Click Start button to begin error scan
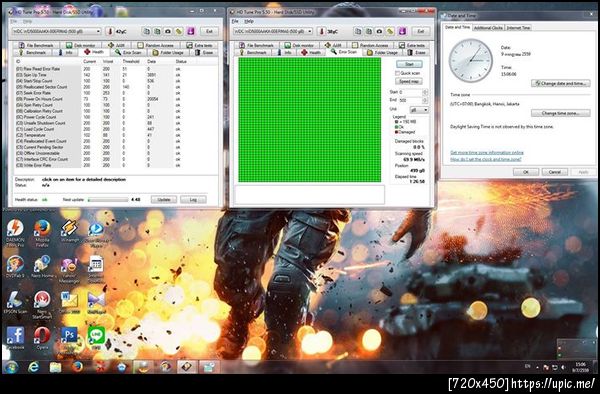This screenshot has width=600, height=394. click(409, 64)
